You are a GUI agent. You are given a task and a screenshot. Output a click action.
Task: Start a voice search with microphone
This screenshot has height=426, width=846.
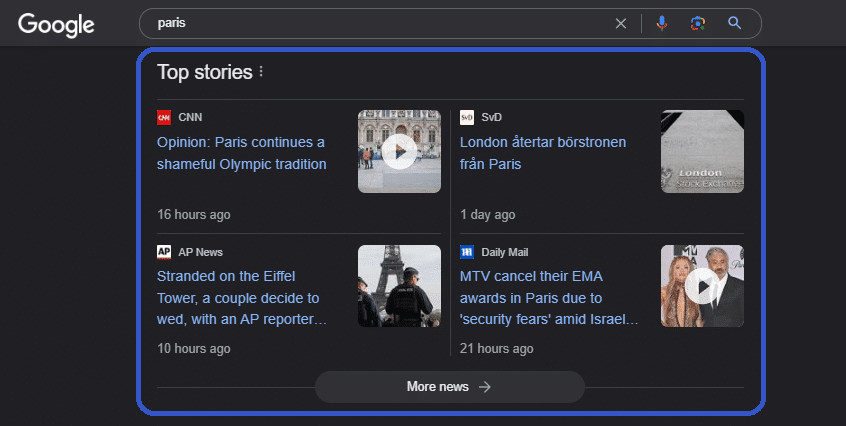pos(661,23)
